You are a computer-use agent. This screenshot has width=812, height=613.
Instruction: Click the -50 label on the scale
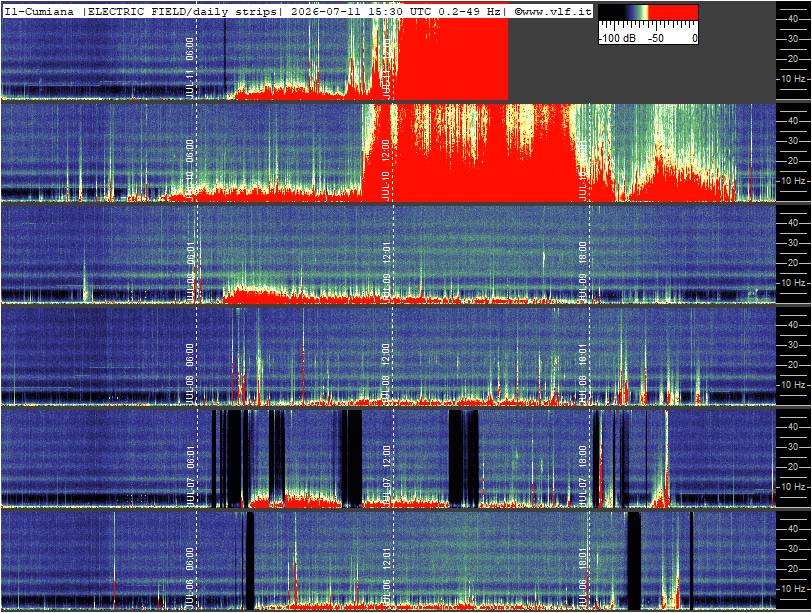pos(656,38)
